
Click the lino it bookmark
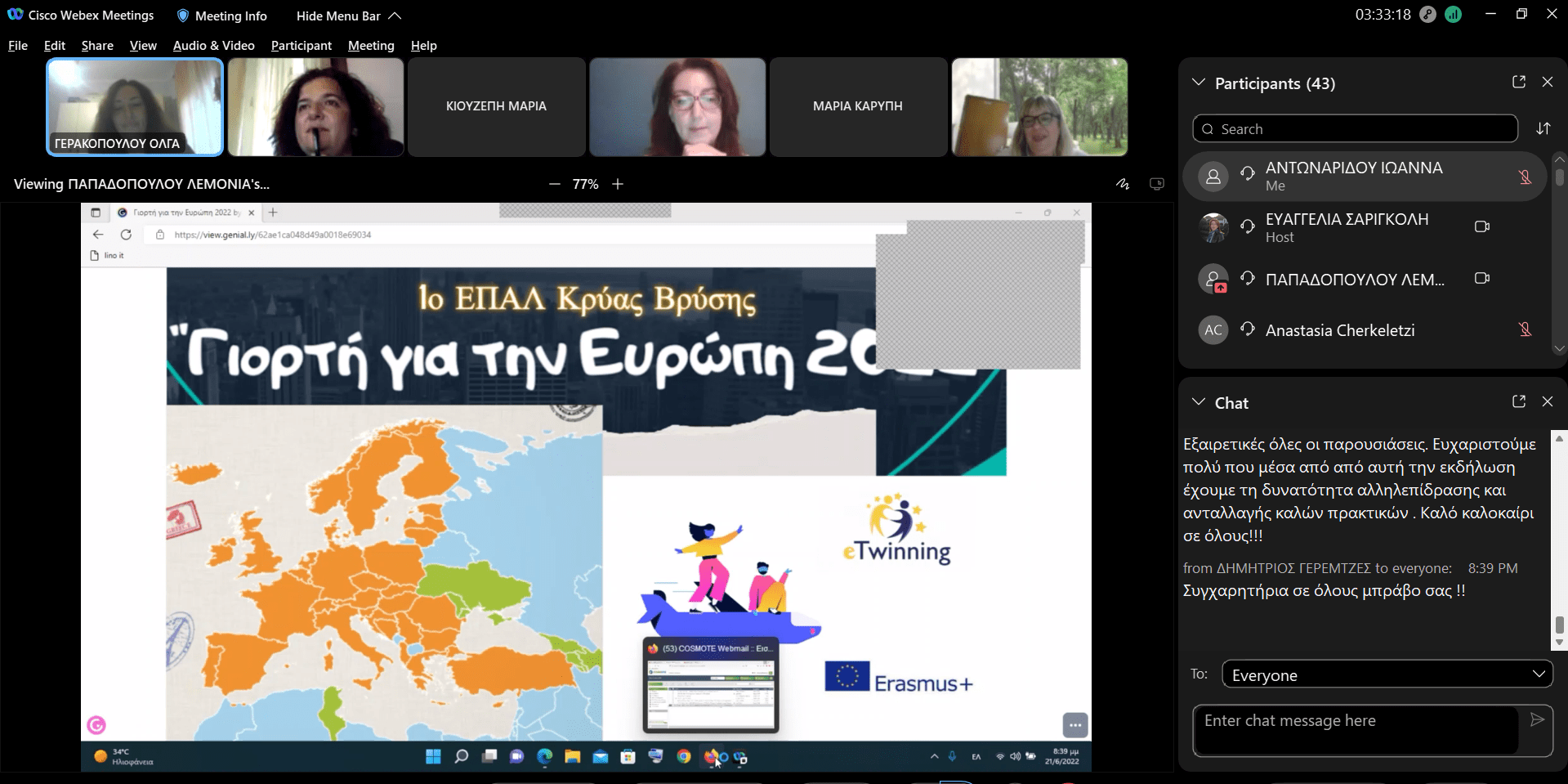pos(107,255)
